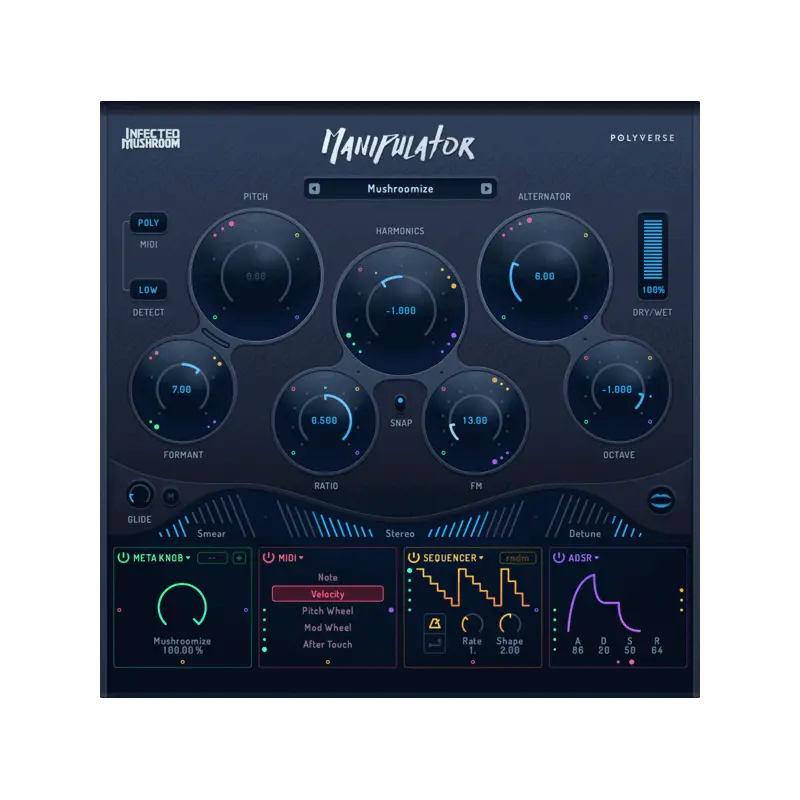800x800 pixels.
Task: Click the 100.00 % meta knob value
Action: (x=183, y=651)
